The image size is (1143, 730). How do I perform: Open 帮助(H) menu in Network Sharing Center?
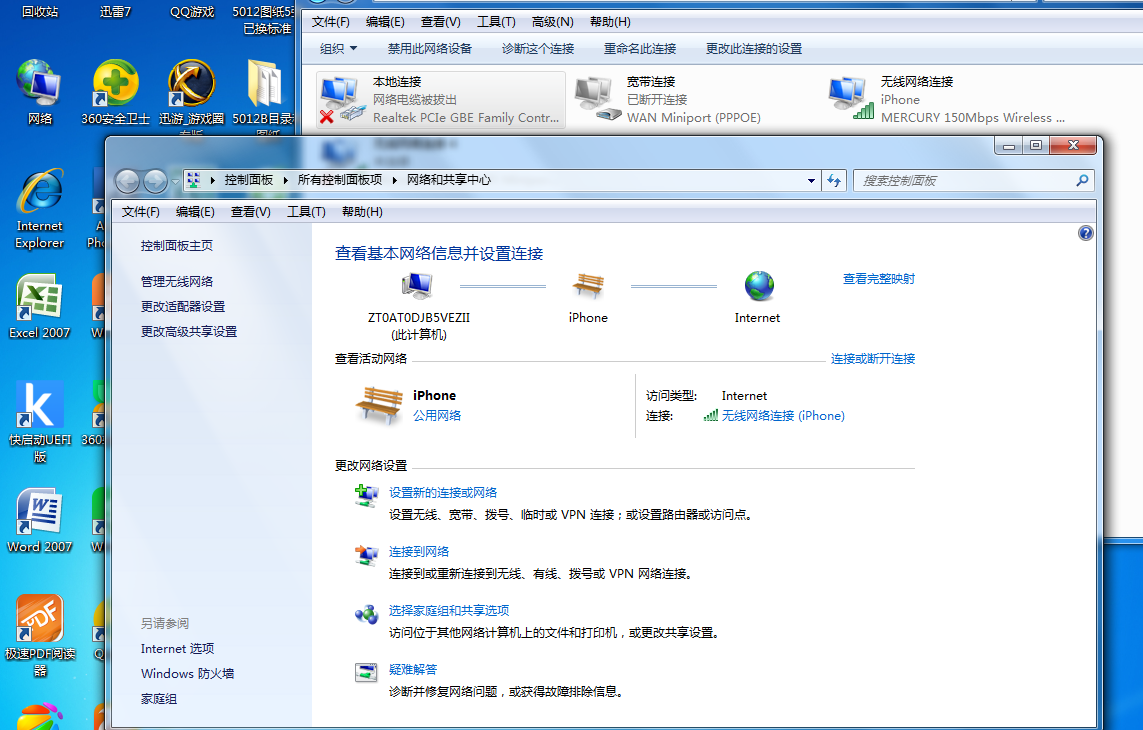[x=362, y=211]
